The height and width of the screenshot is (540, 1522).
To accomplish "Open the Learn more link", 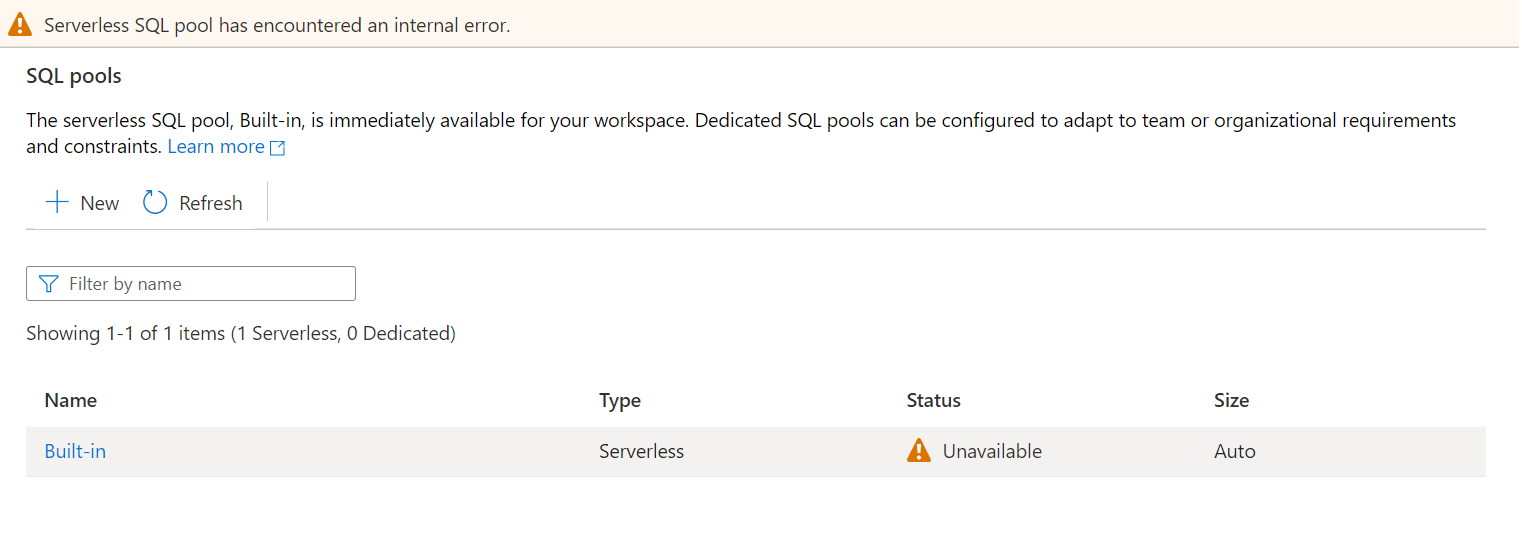I will [216, 147].
